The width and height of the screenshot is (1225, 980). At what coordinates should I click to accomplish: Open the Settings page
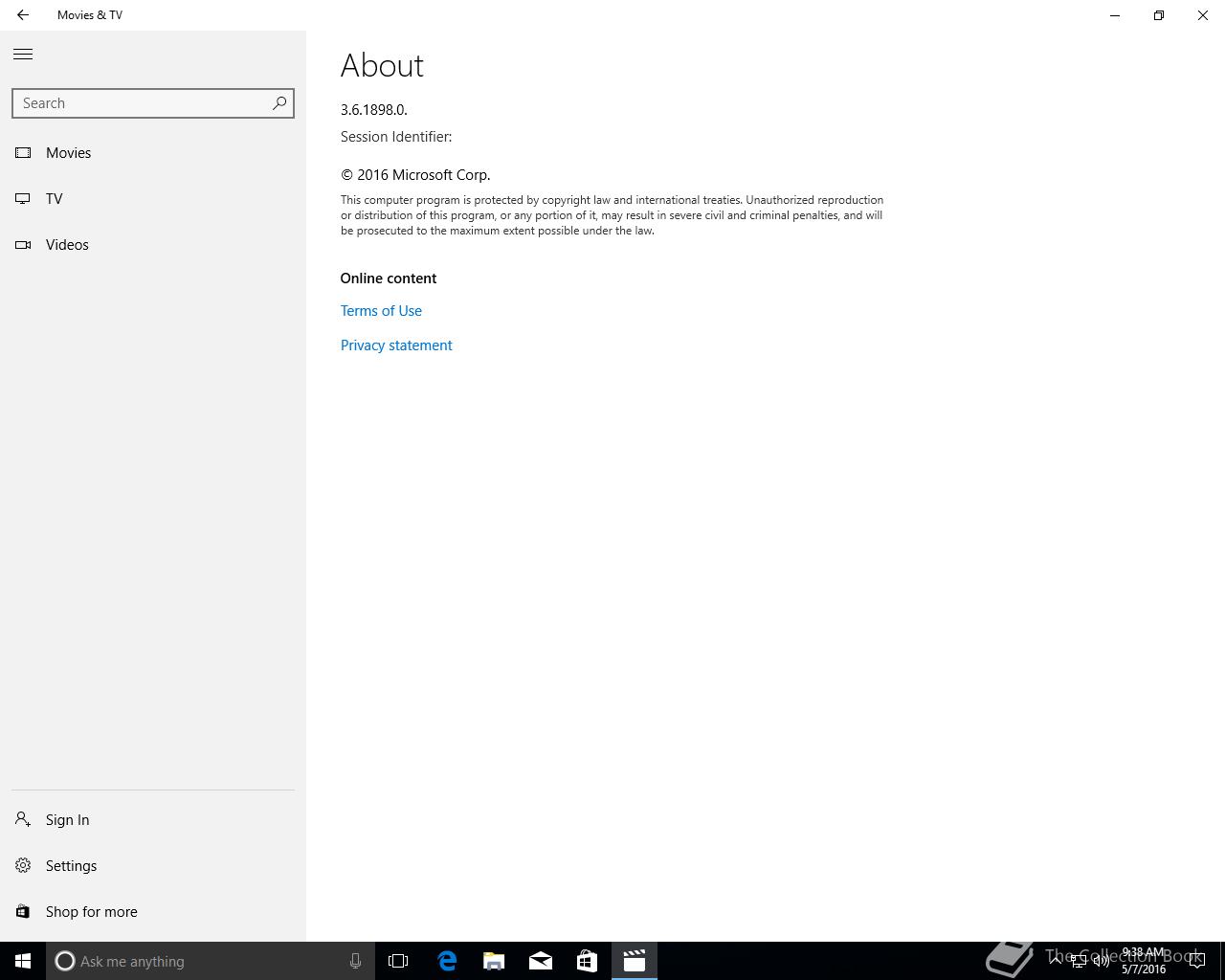(x=153, y=866)
